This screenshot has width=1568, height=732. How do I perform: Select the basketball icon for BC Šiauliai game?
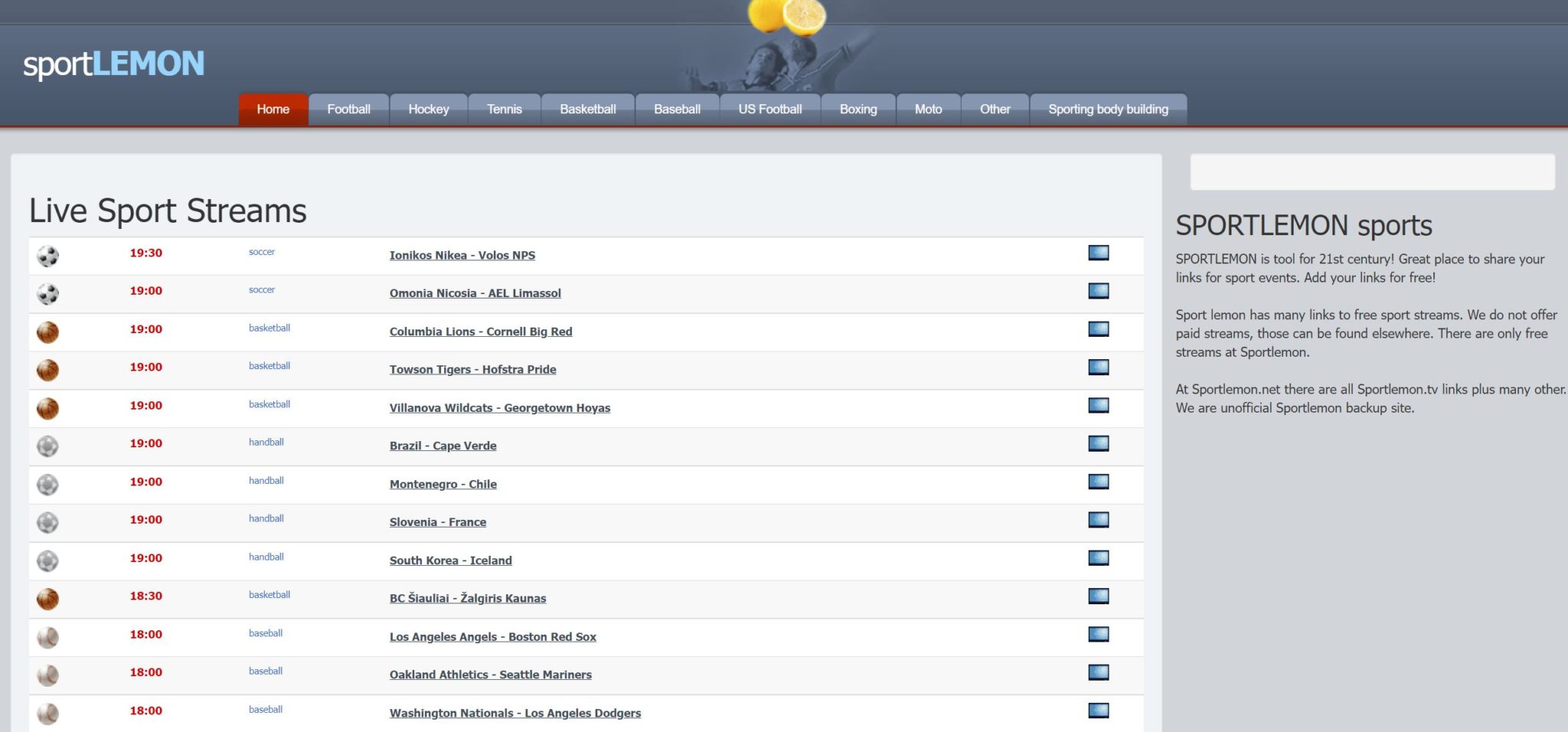[47, 597]
